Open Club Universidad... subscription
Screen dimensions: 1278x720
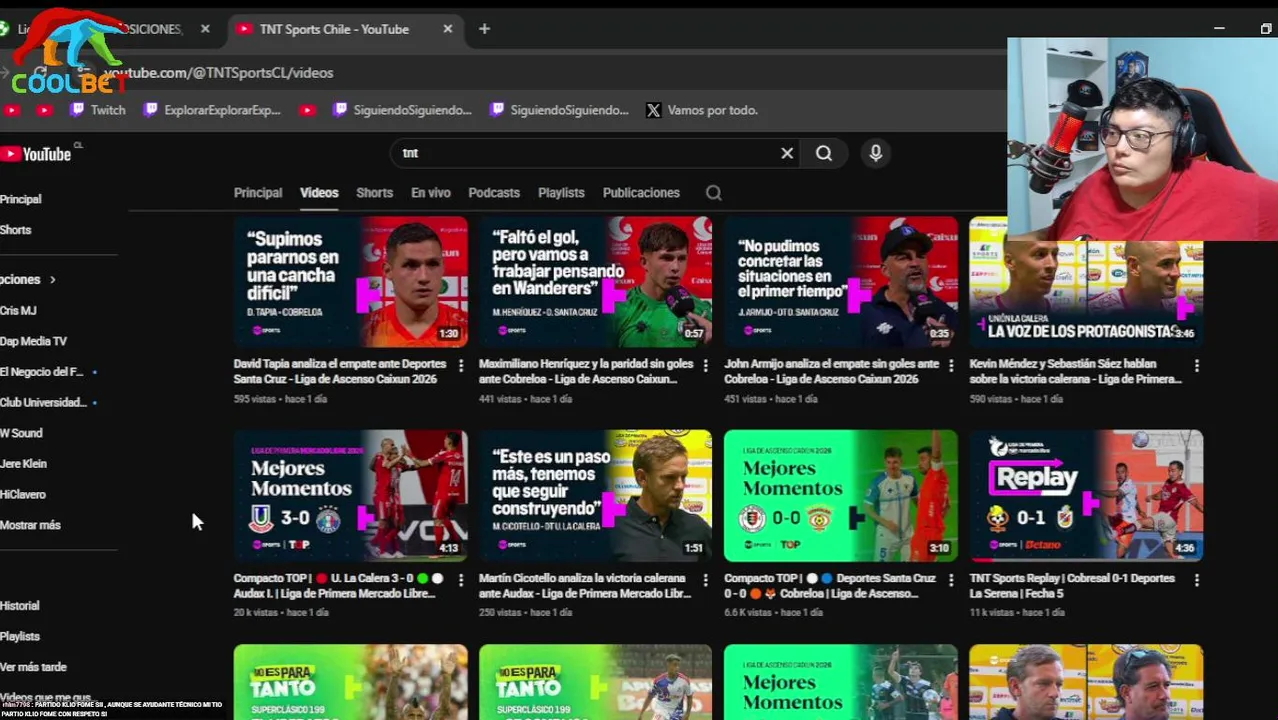coord(43,402)
